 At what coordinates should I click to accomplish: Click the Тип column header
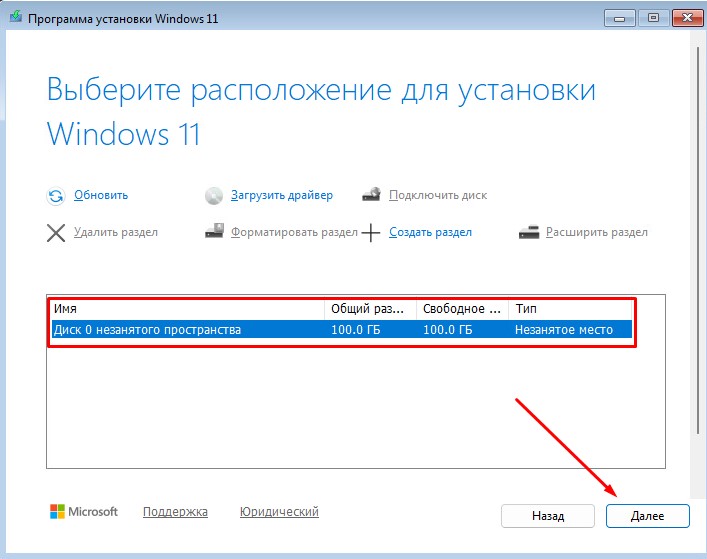tap(570, 309)
